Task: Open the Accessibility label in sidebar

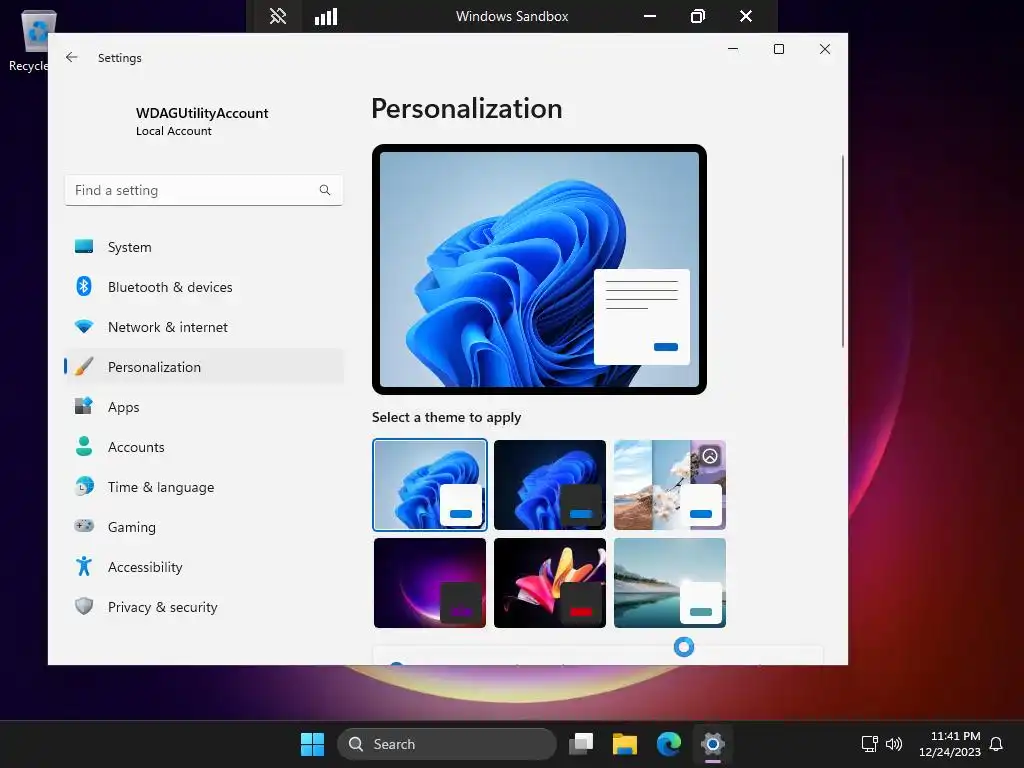Action: pos(145,567)
